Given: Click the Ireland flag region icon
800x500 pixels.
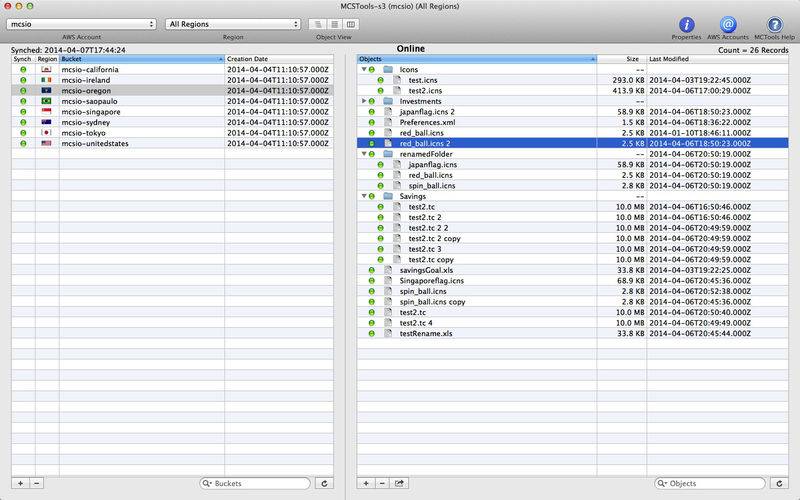Looking at the screenshot, I should [46, 80].
